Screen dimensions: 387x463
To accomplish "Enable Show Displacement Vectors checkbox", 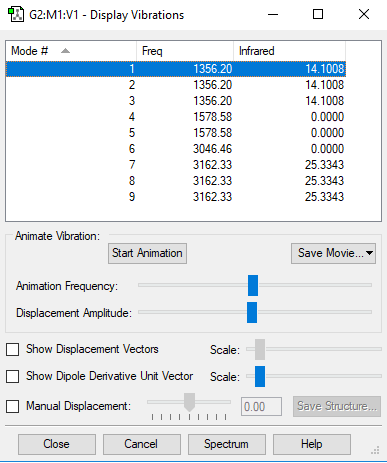I will [13, 350].
